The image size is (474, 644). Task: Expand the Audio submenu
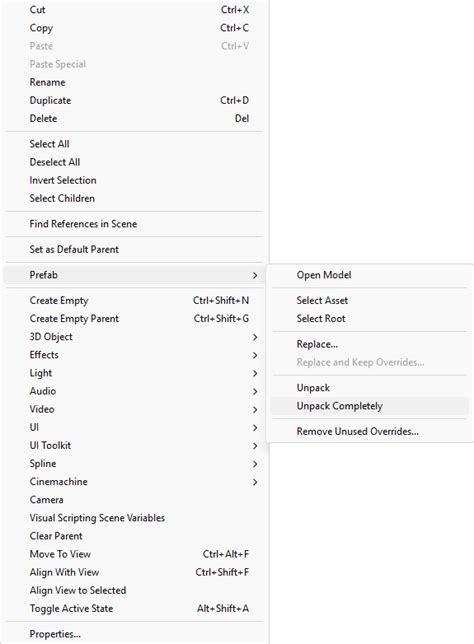(x=134, y=391)
